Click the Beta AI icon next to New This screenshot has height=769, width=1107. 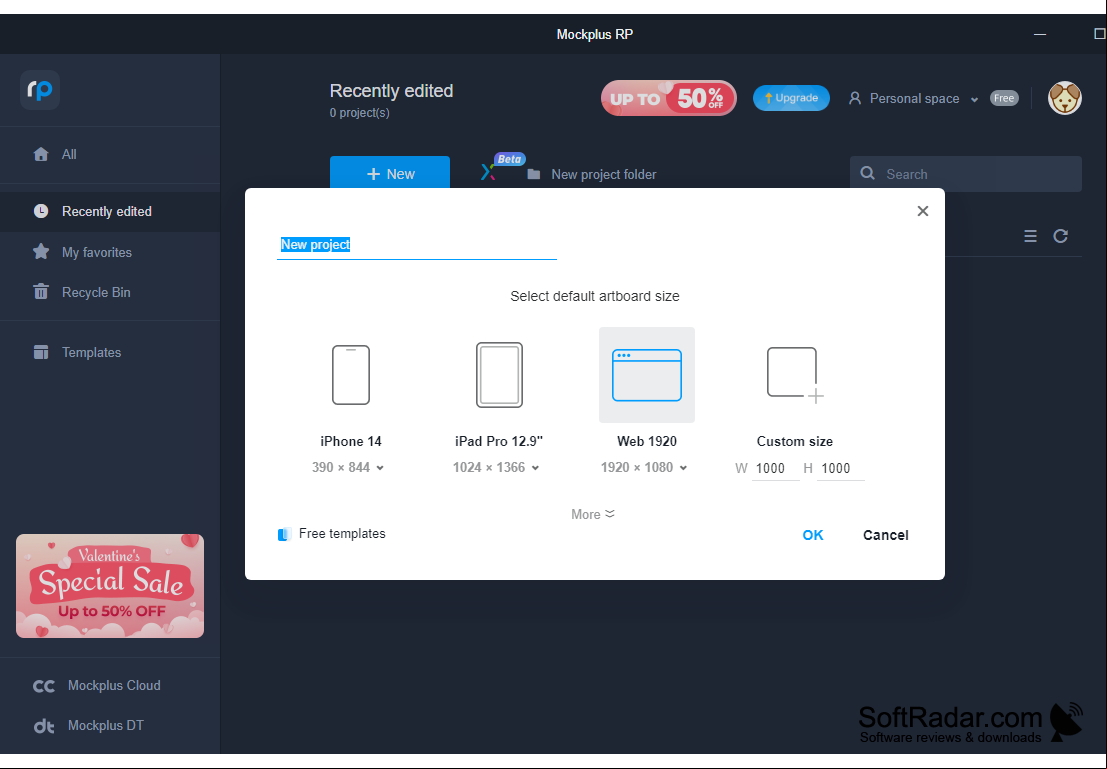point(488,172)
